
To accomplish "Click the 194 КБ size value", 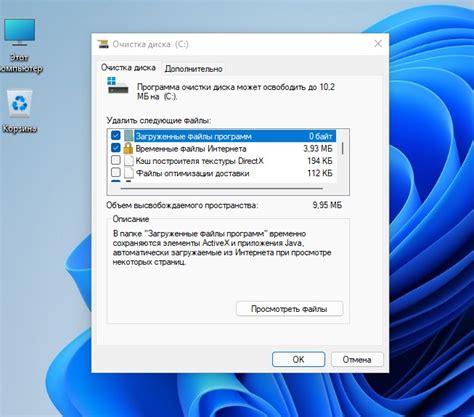I will (x=320, y=161).
